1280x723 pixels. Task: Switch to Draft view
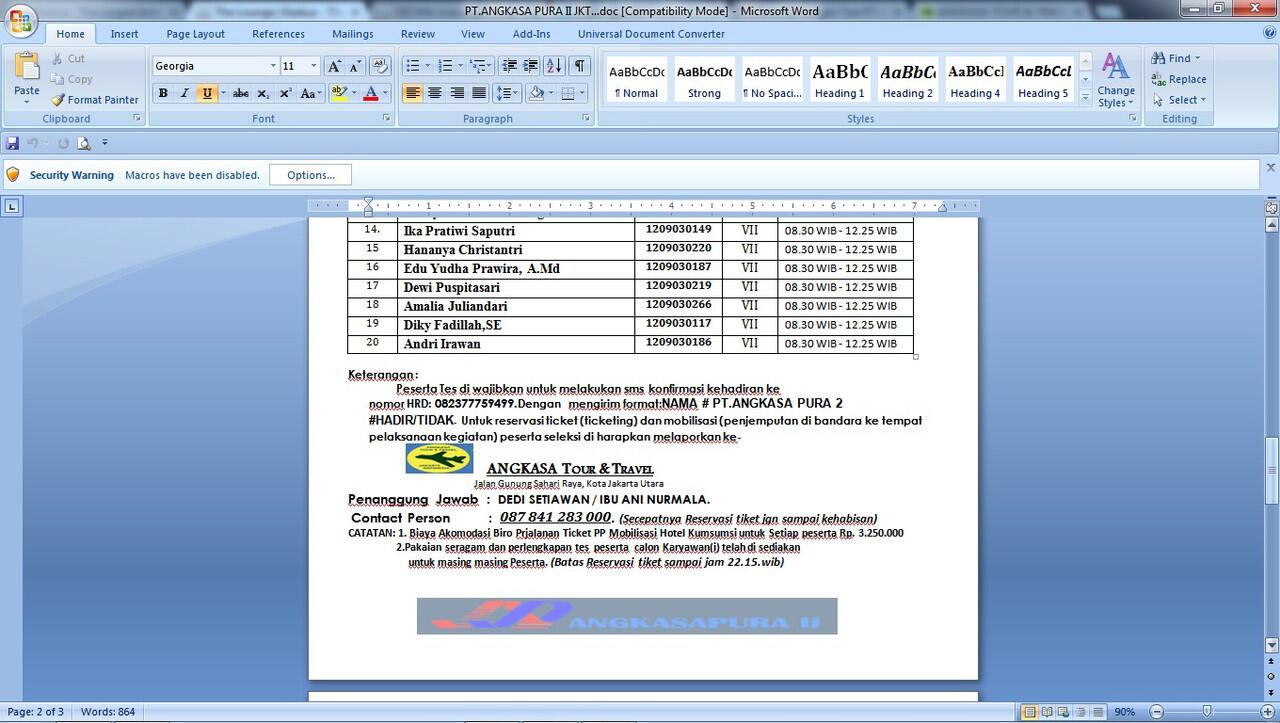pos(1097,712)
